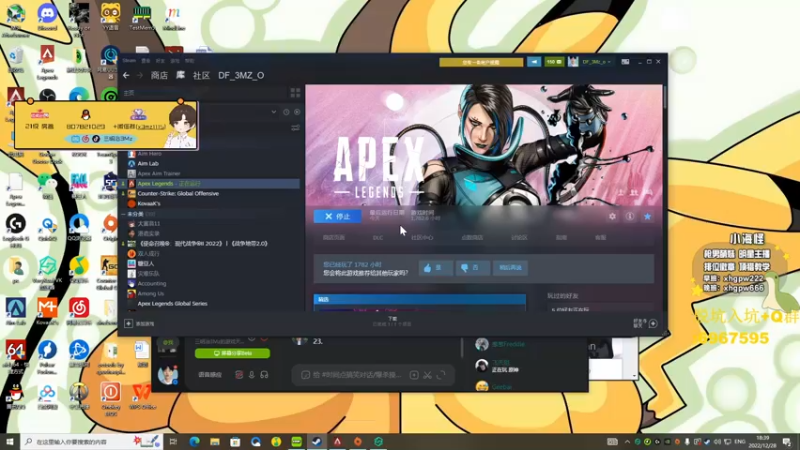The image size is (800, 450).
Task: Toggle the favorite star icon
Action: click(647, 216)
